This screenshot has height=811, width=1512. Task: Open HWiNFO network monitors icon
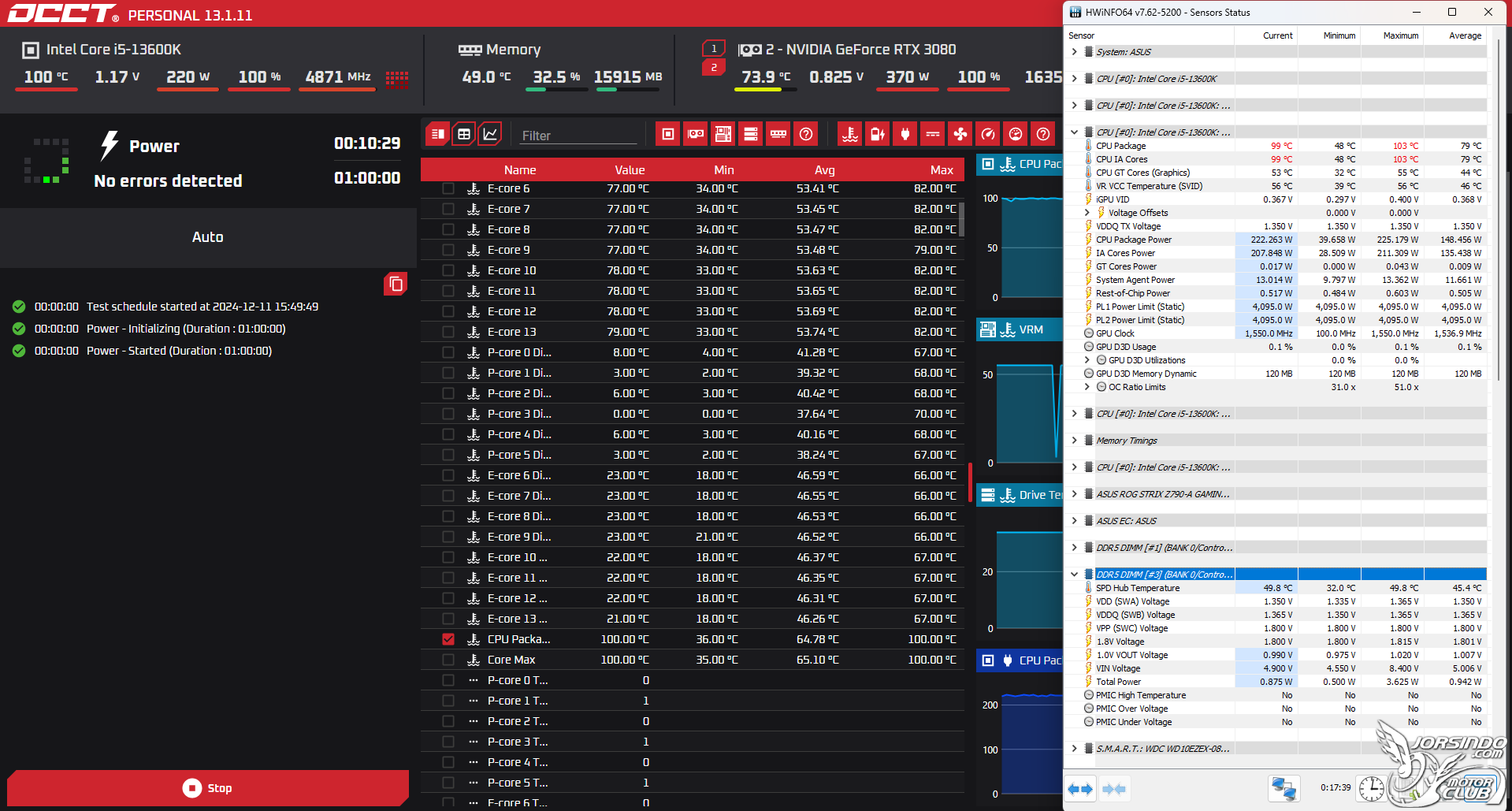pyautogui.click(x=1284, y=788)
